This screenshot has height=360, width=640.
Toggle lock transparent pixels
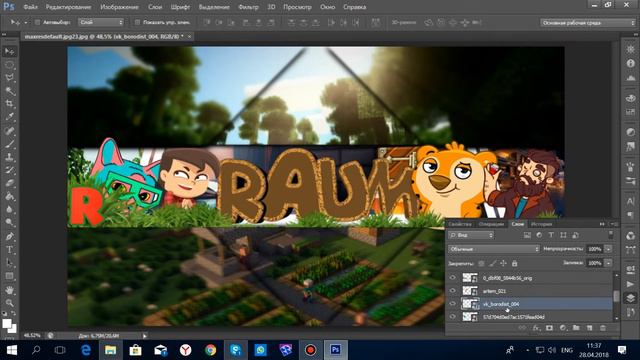pos(482,263)
